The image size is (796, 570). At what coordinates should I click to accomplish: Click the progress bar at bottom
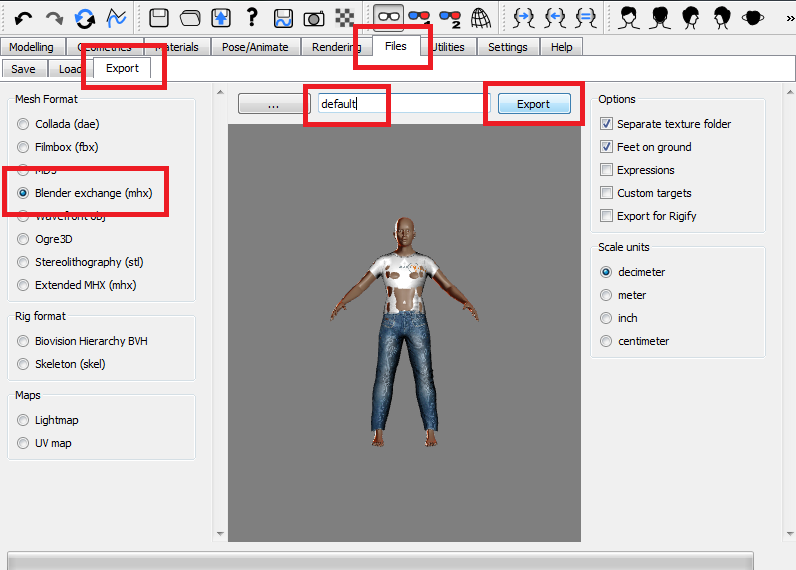[380, 560]
